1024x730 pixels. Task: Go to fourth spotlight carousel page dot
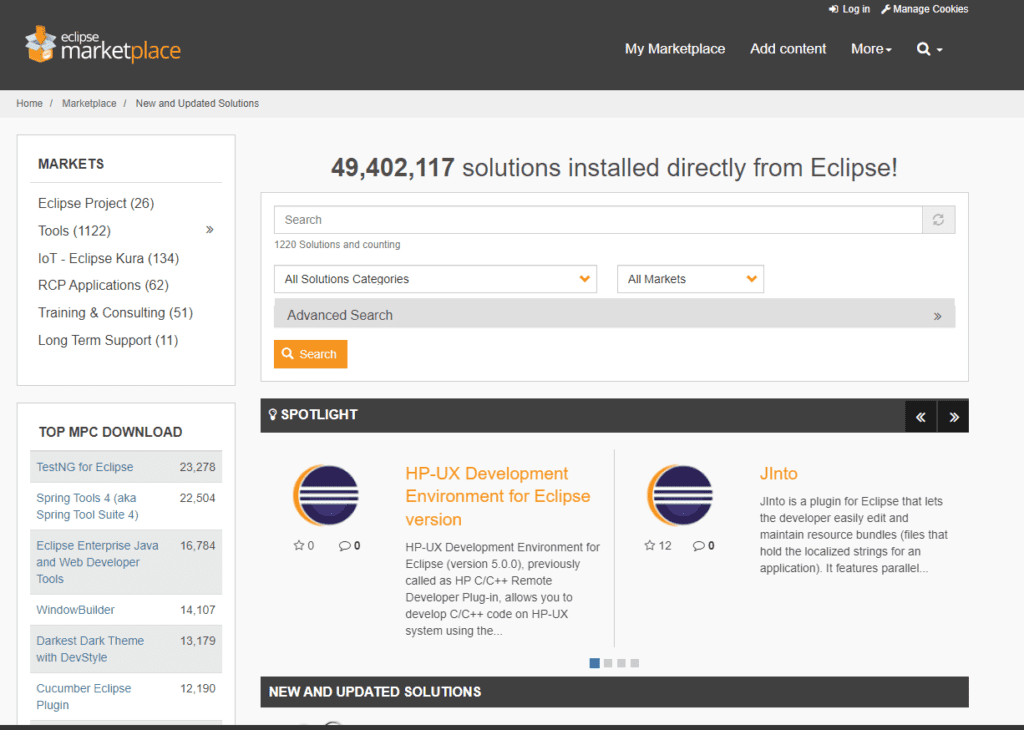click(x=635, y=663)
